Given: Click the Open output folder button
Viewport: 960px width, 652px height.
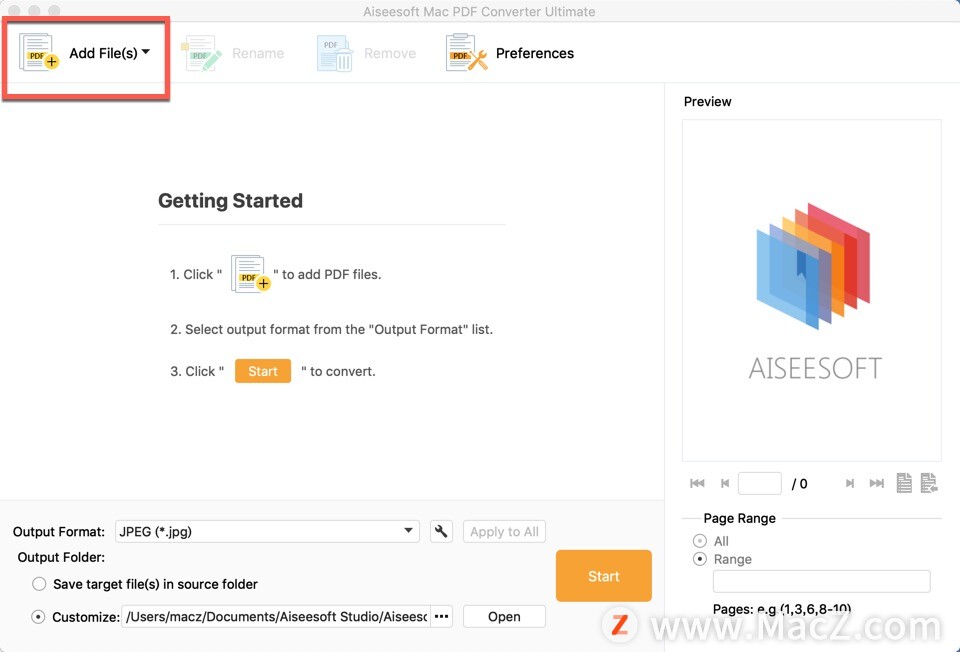Looking at the screenshot, I should (504, 616).
